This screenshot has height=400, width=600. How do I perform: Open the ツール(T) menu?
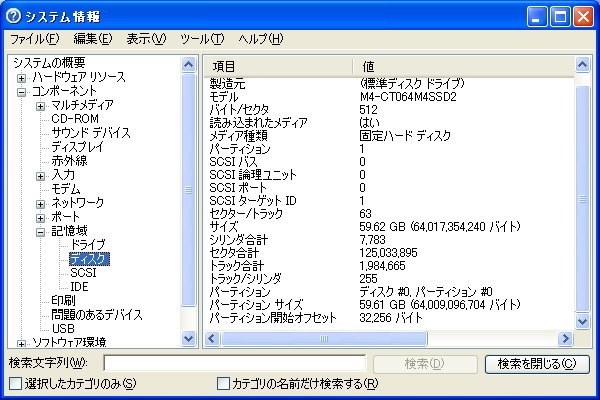click(x=202, y=39)
